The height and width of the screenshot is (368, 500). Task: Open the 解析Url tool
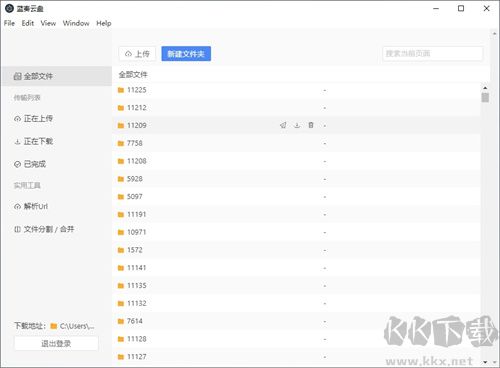(31, 206)
